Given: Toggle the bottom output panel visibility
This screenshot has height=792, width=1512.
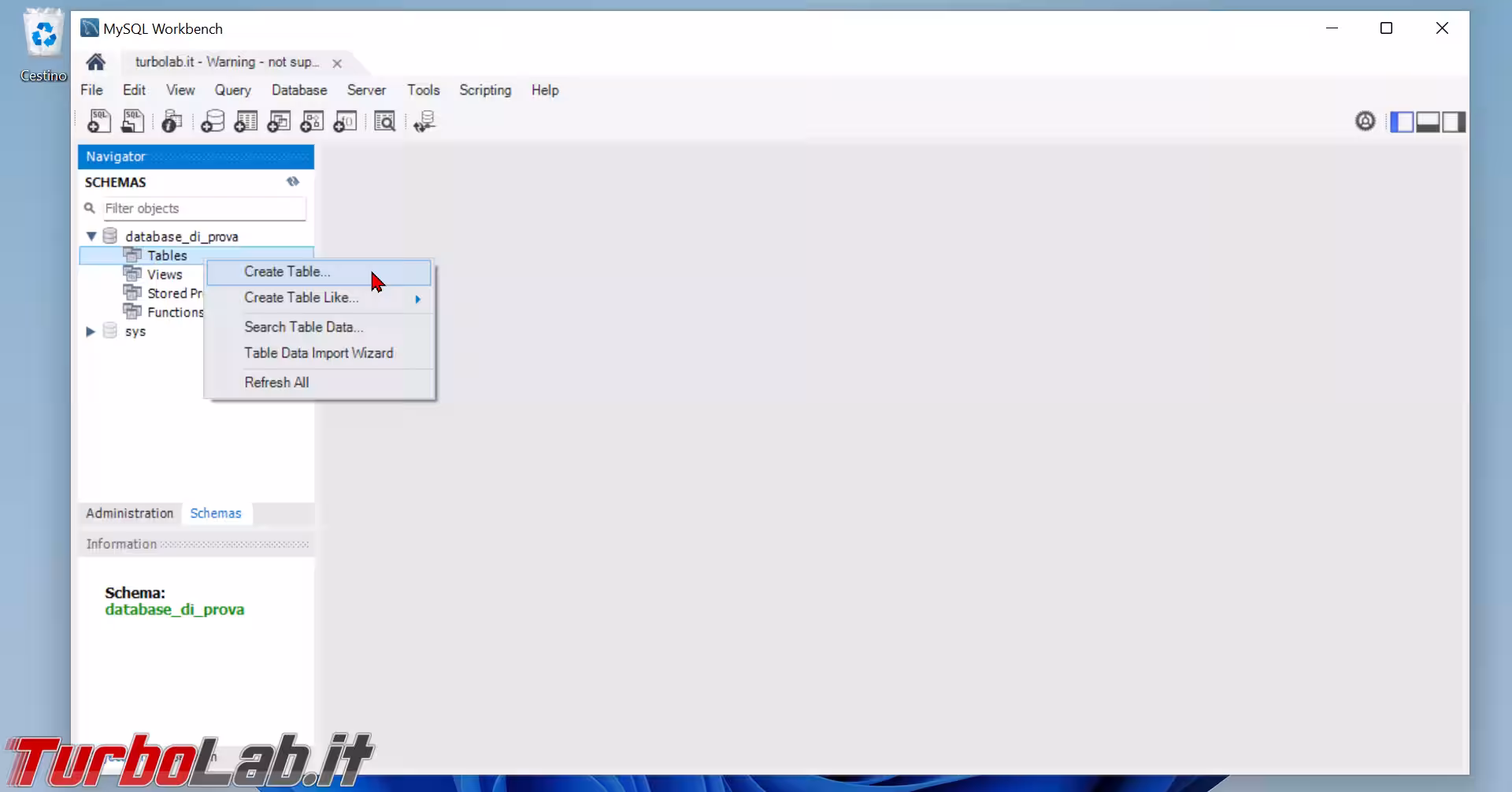Looking at the screenshot, I should coord(1428,121).
